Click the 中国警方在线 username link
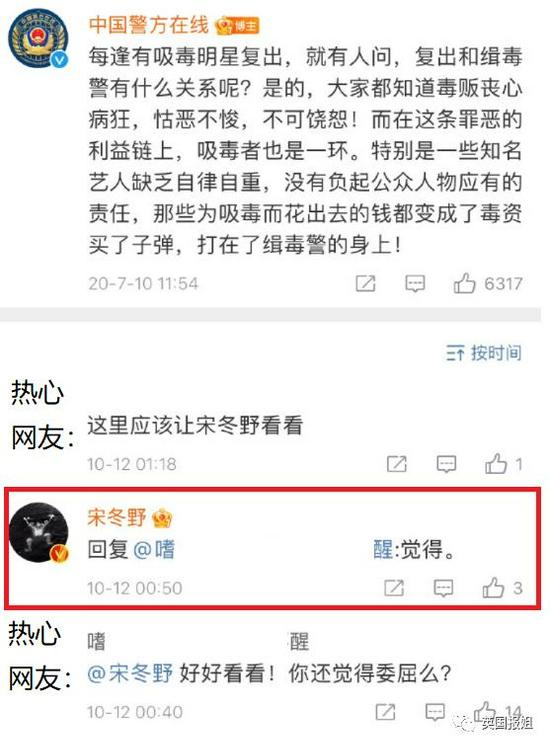The width and height of the screenshot is (550, 748). tap(149, 25)
